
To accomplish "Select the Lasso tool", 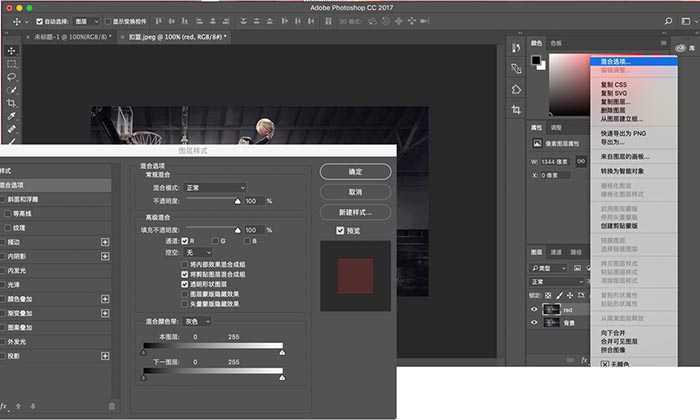I will [12, 77].
